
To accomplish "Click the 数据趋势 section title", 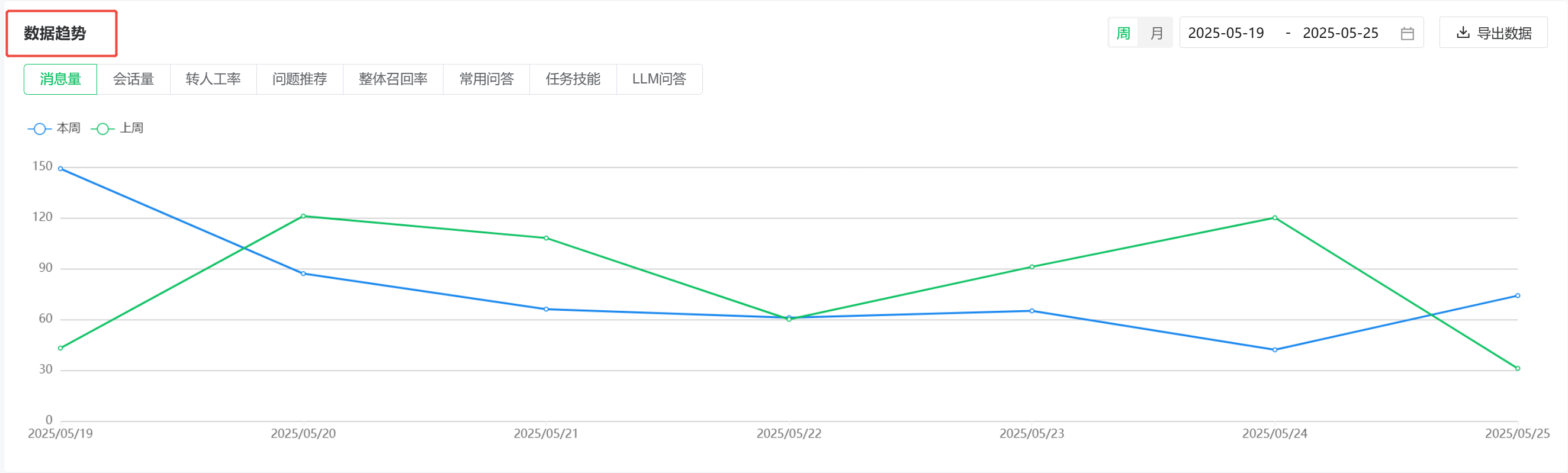I will [56, 34].
